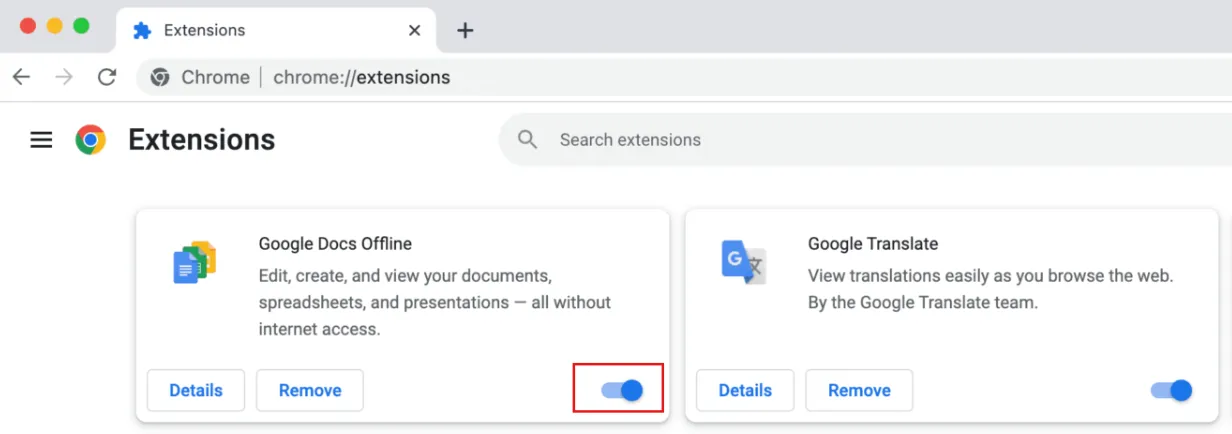Disable the Google Docs Offline extension toggle

pos(622,390)
